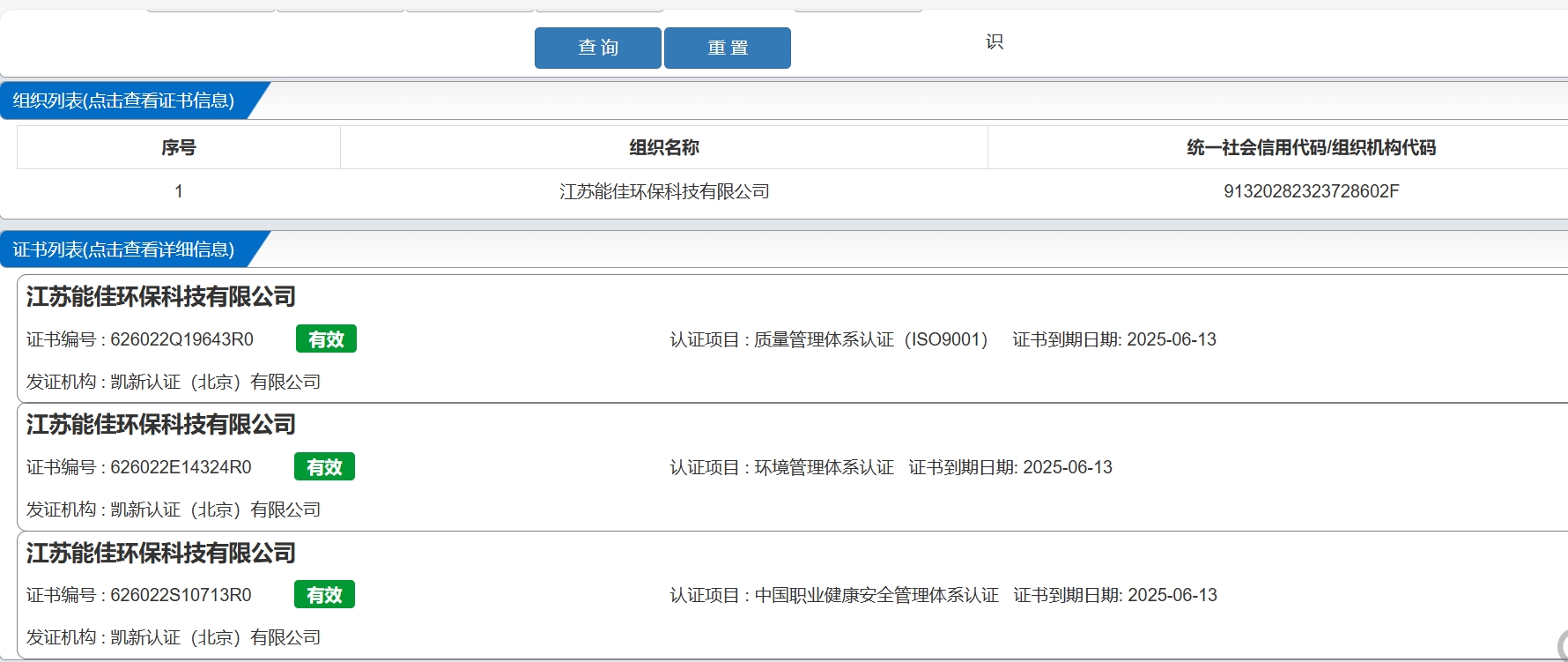Open certificate 626022S10713R0 company title
This screenshot has height=662, width=1568.
point(161,554)
